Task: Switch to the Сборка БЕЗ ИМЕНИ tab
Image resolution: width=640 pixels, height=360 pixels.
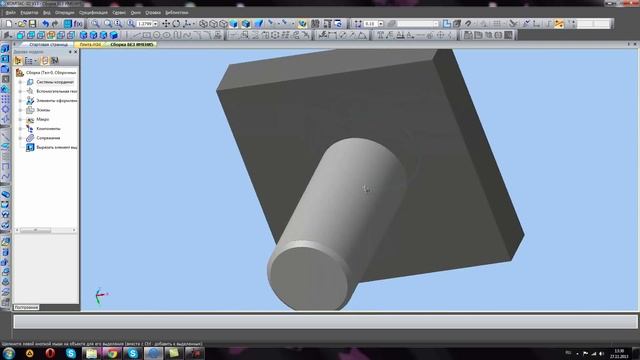Action: point(131,44)
